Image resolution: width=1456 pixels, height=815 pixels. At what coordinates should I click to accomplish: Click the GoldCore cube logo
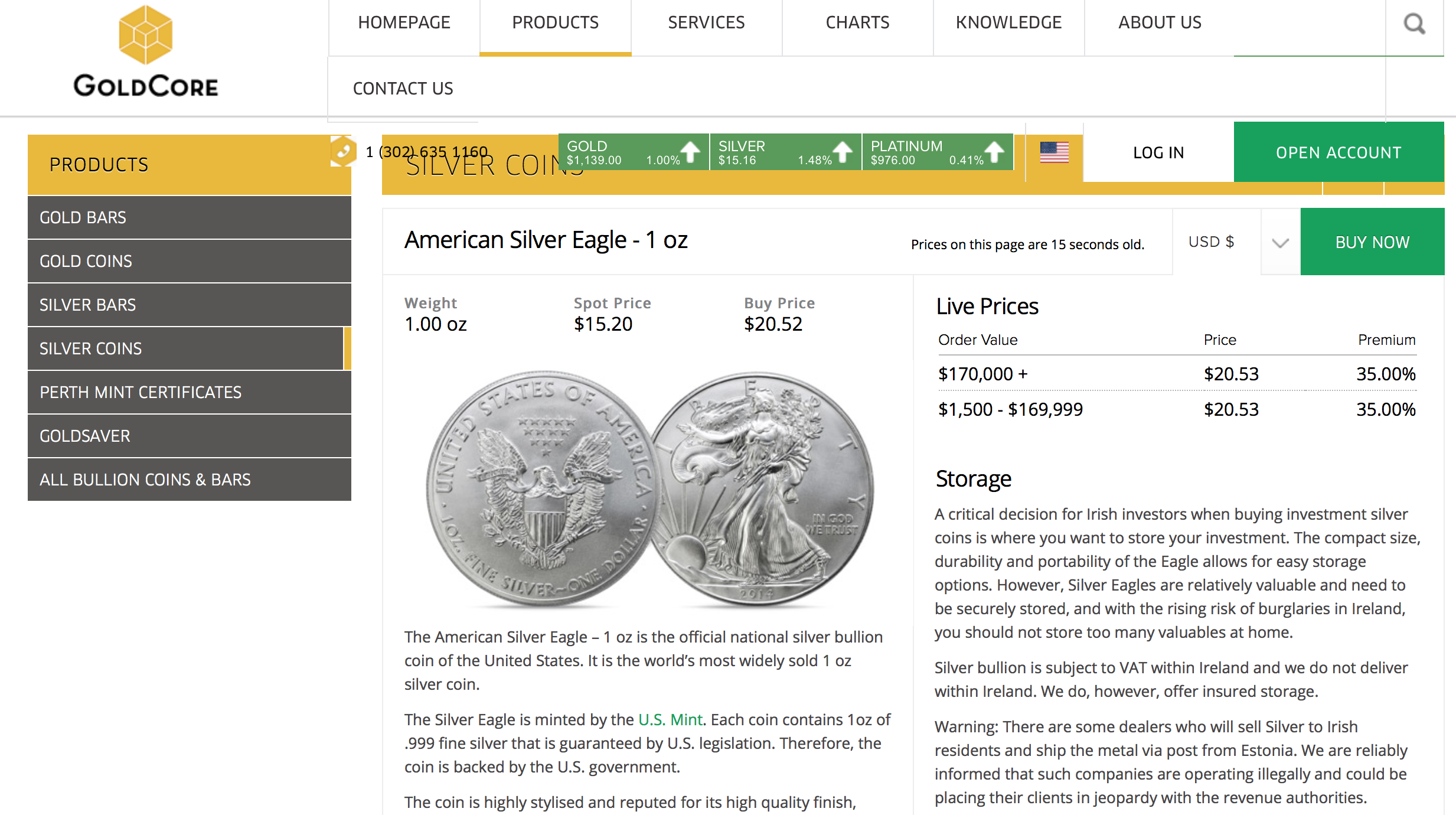click(x=145, y=35)
